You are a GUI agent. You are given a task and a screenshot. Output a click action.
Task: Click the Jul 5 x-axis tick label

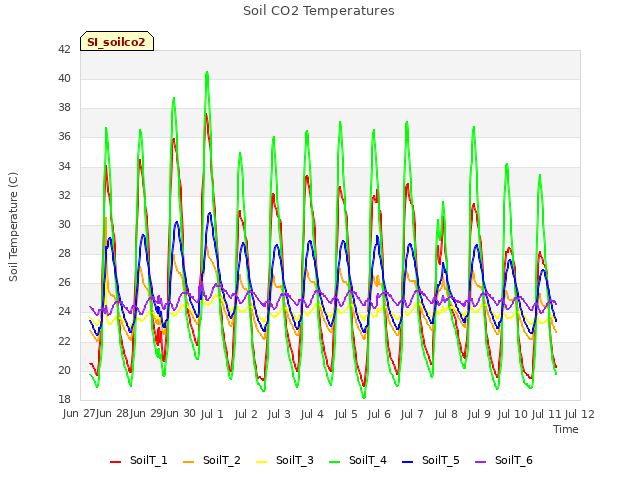(346, 414)
